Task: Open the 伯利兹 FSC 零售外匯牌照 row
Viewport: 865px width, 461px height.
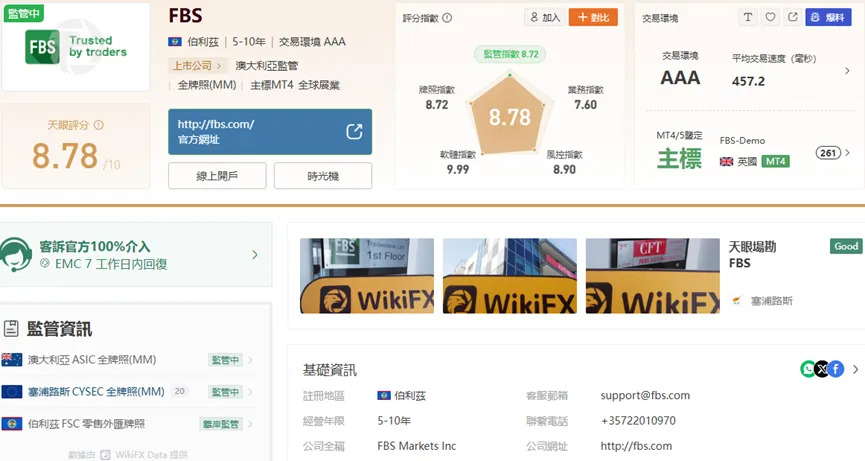Action: click(128, 424)
